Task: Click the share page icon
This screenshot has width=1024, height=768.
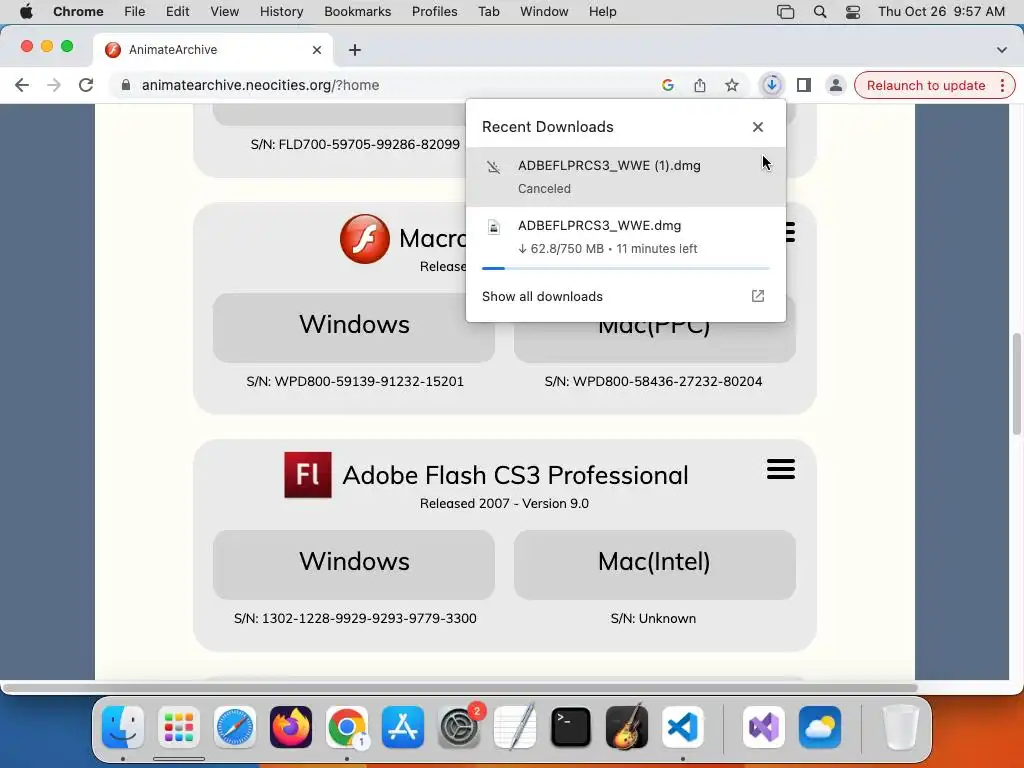Action: click(x=699, y=85)
